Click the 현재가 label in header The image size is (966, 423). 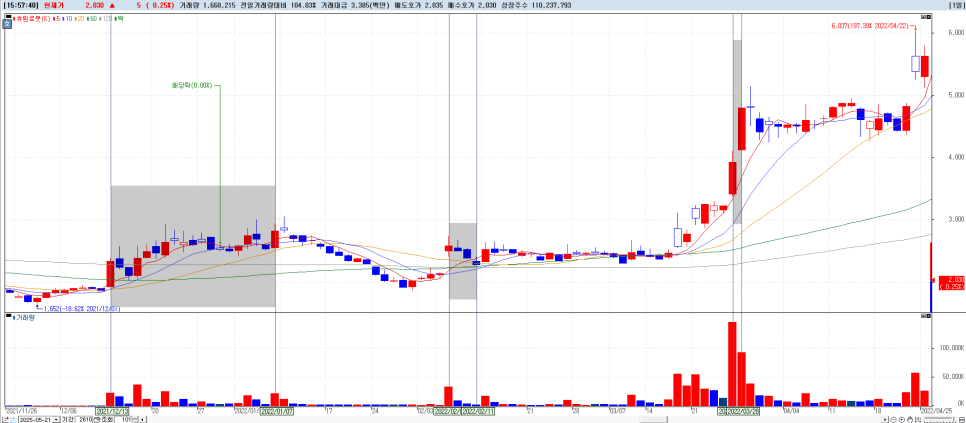[52, 5]
